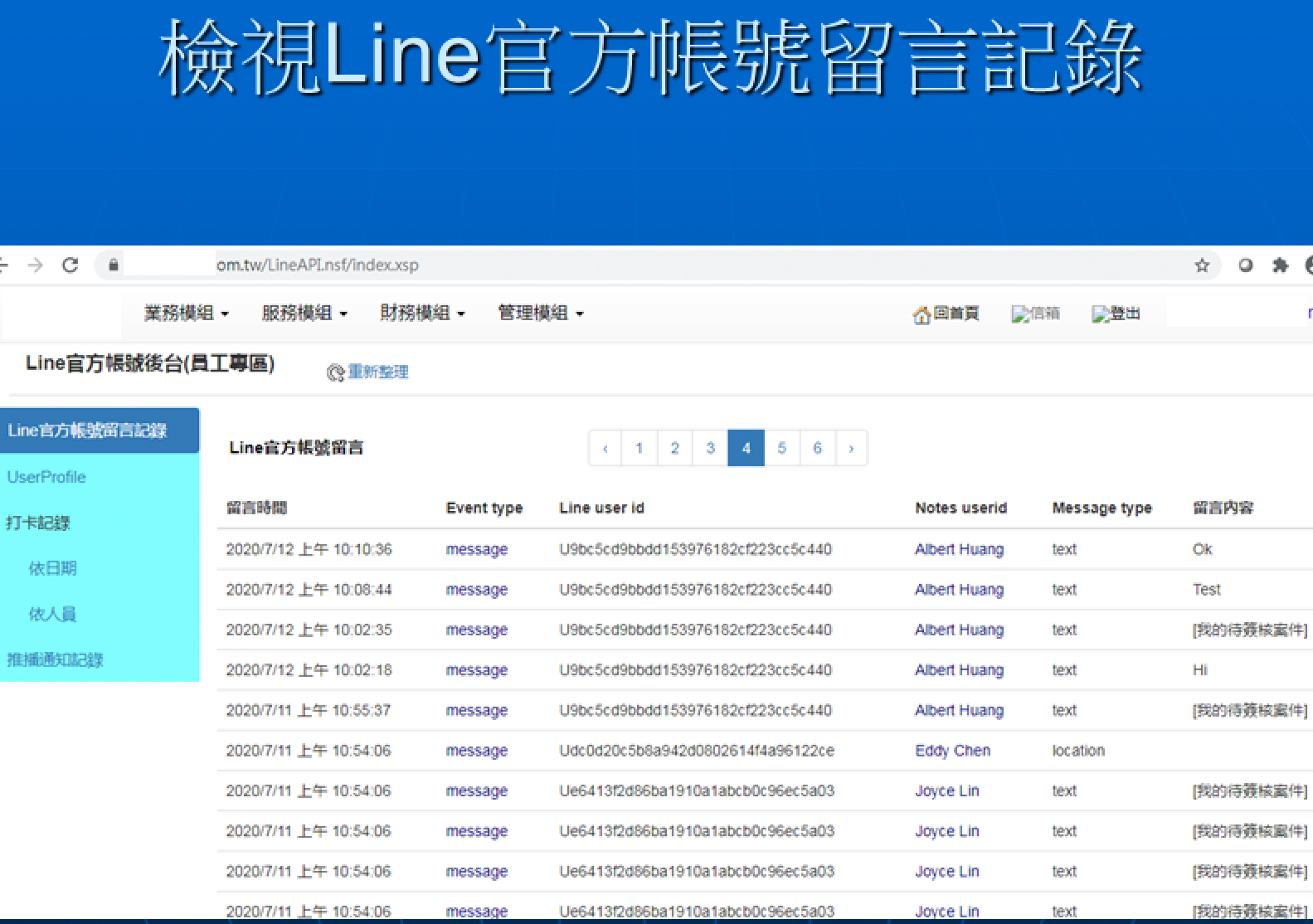Click the location message type cell
The image size is (1313, 924).
[1078, 751]
